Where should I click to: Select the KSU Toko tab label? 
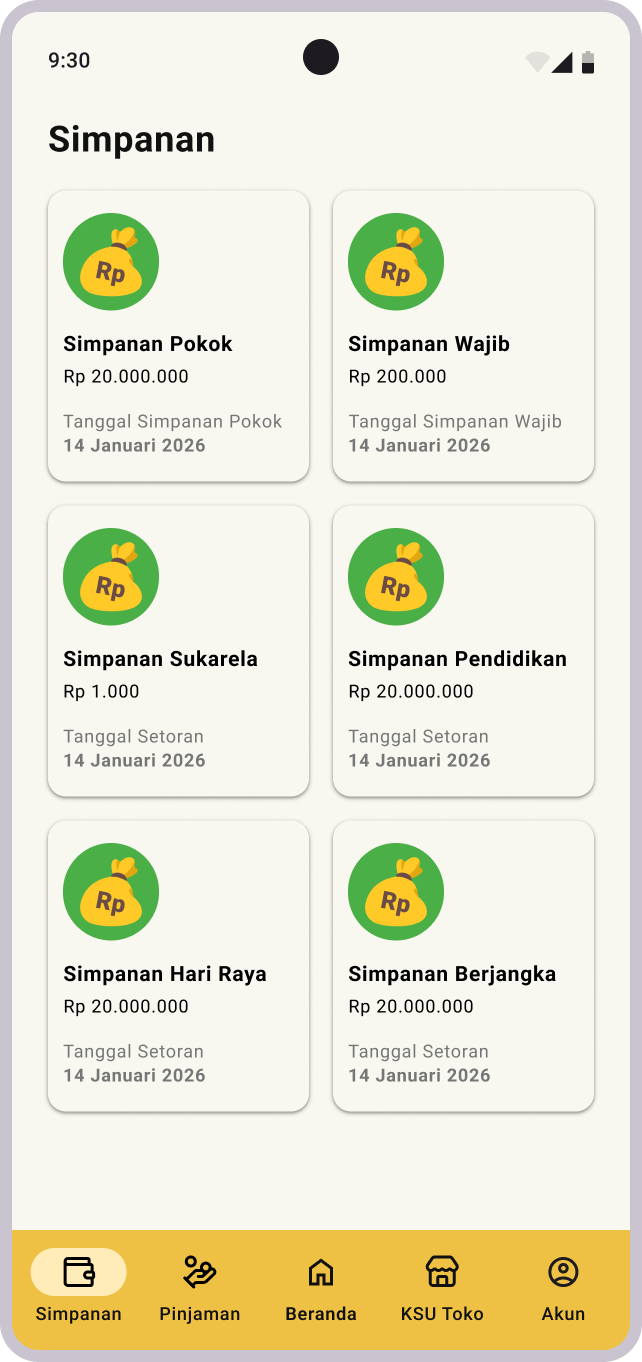[442, 1314]
